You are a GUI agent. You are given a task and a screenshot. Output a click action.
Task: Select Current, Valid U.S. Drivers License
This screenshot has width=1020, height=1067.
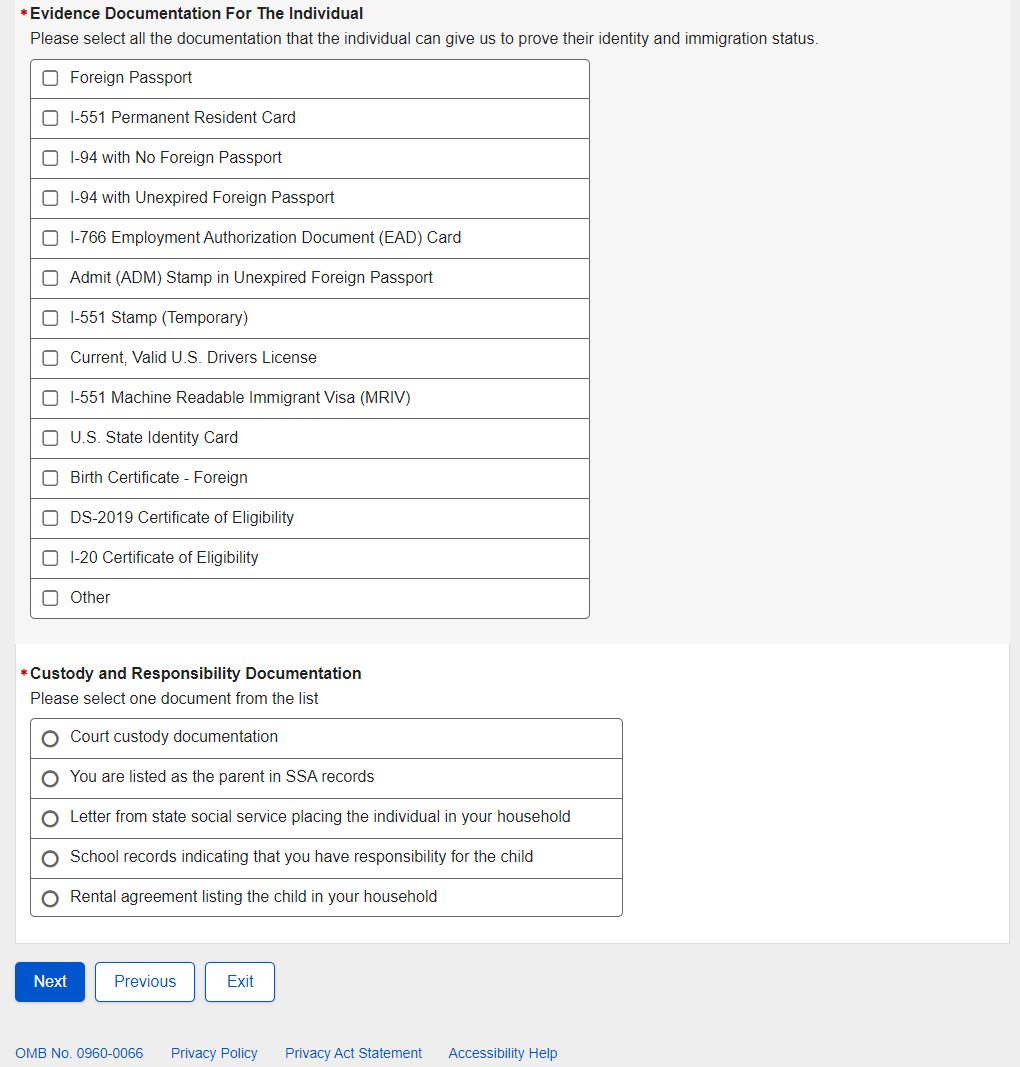[x=50, y=358]
